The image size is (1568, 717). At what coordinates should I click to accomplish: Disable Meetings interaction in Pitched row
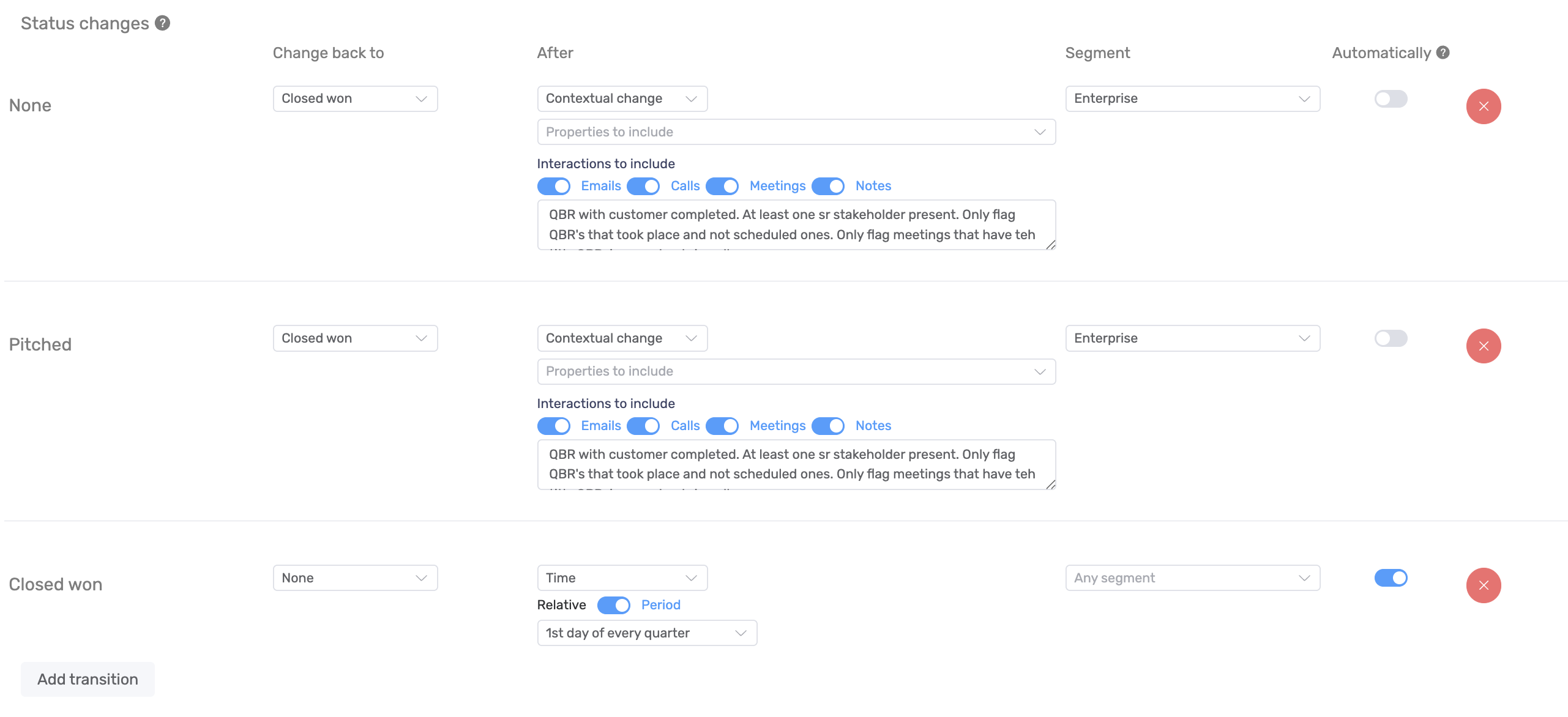(x=722, y=426)
